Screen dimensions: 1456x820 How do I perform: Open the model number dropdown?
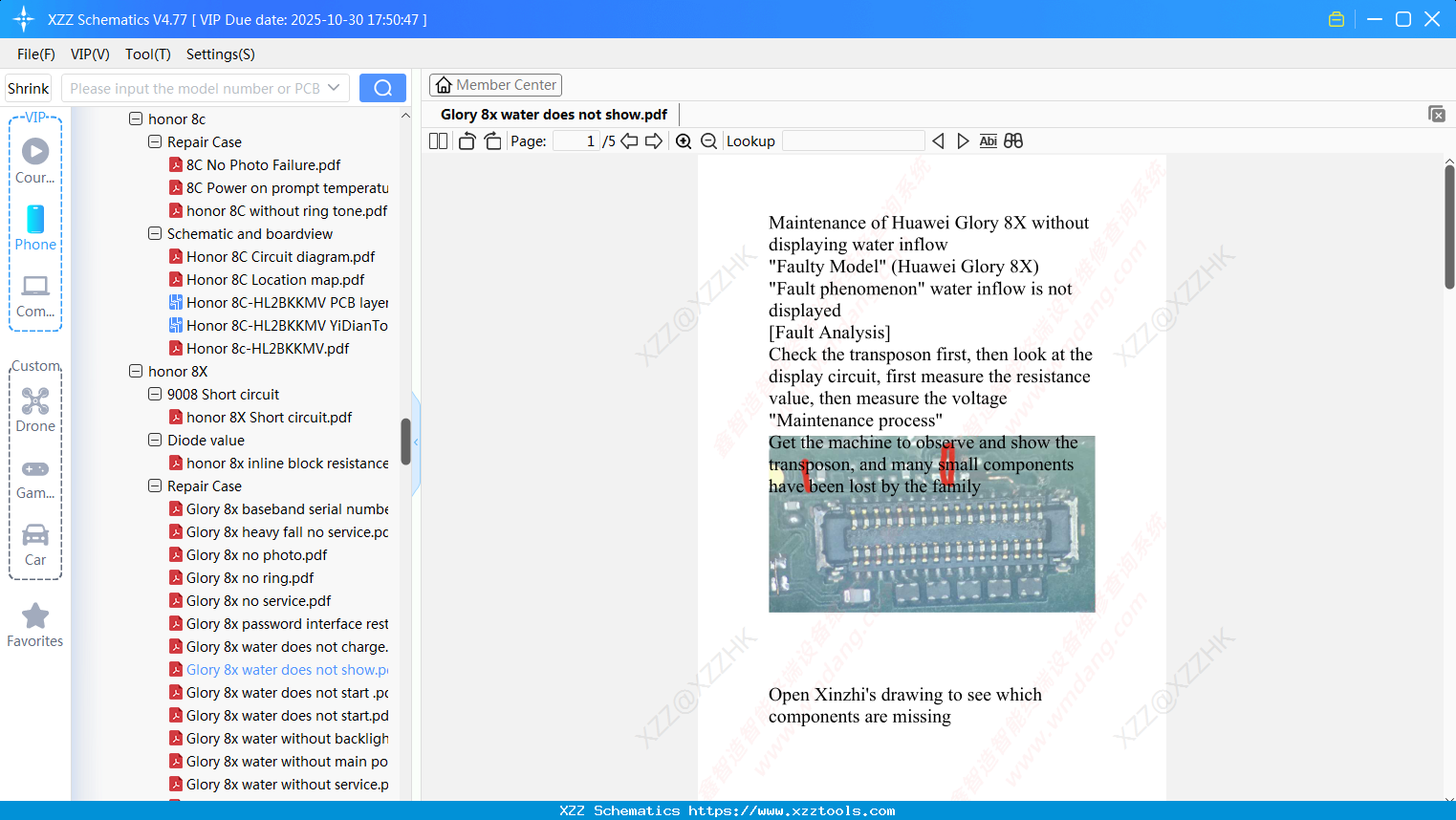pyautogui.click(x=334, y=88)
